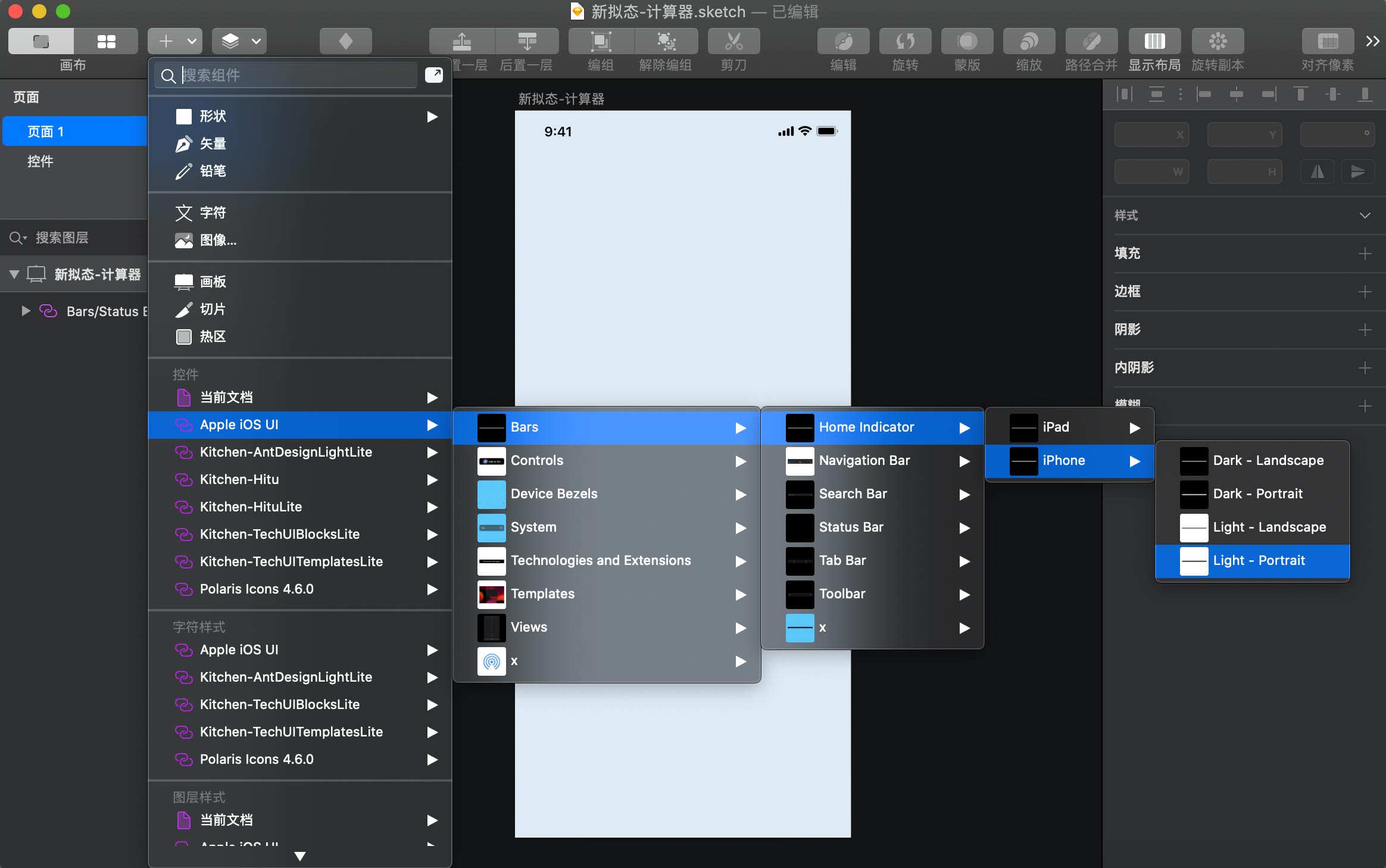Open the Device Bezels submenu

tap(607, 494)
